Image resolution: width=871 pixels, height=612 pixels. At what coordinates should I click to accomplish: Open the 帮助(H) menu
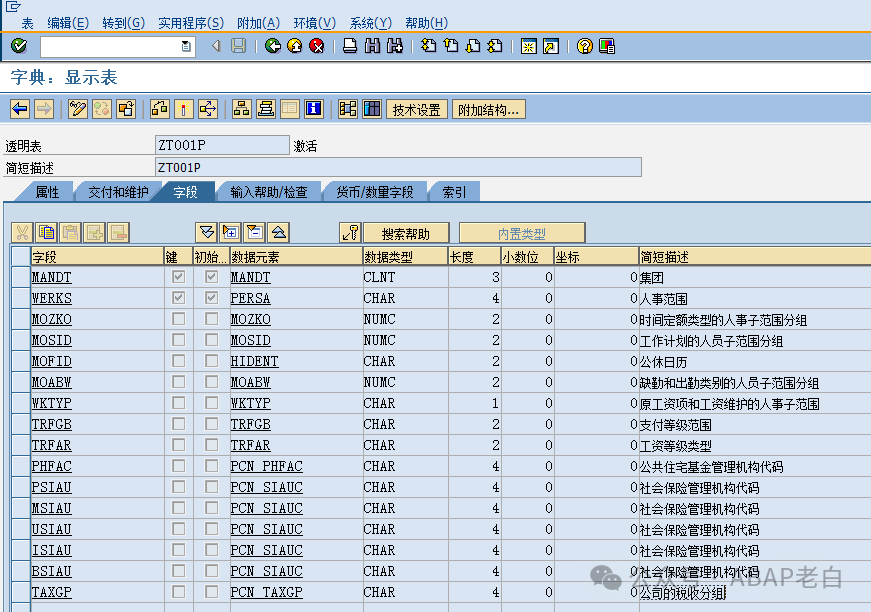pos(427,23)
